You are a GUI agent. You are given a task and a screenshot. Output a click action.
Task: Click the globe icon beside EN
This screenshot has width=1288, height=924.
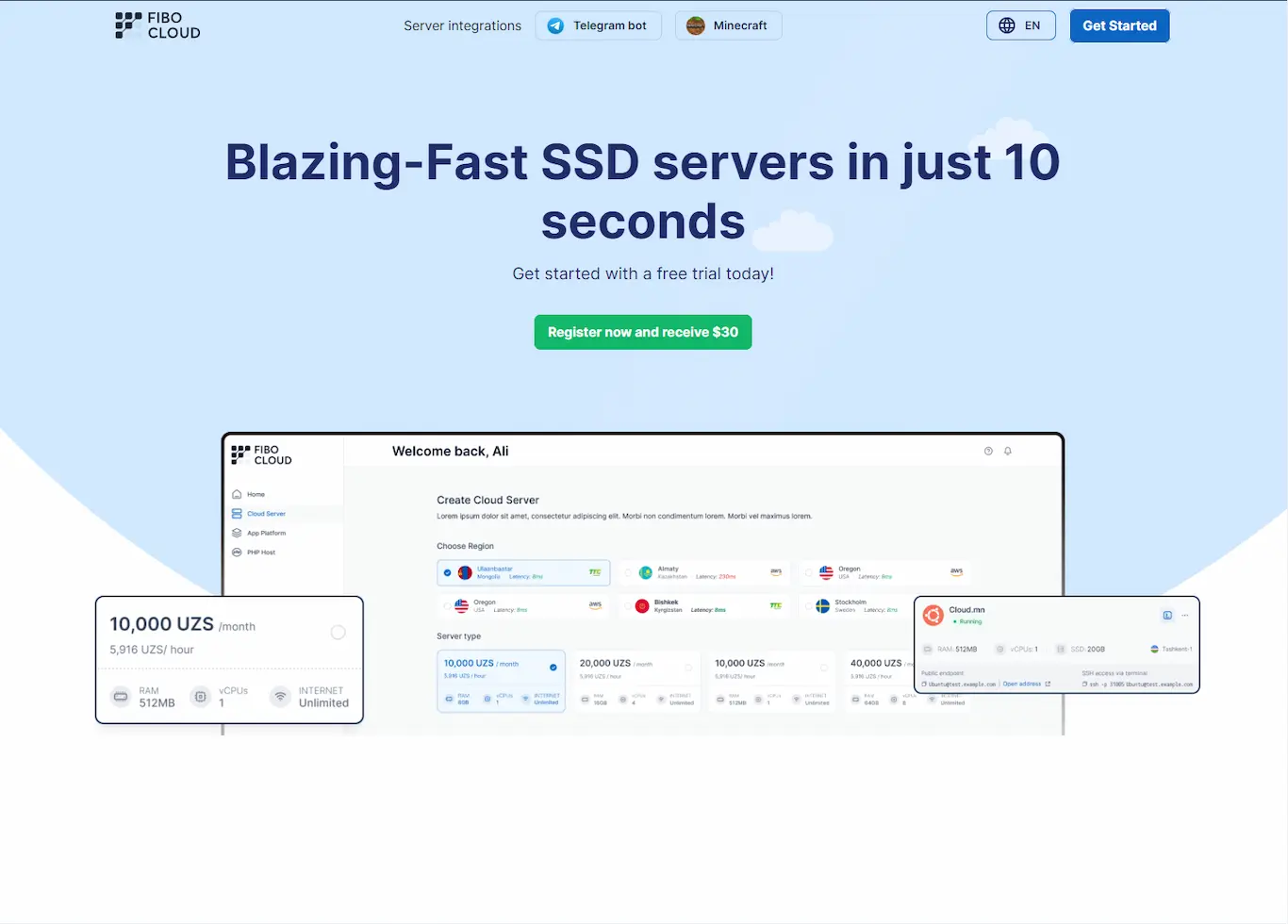tap(1007, 25)
